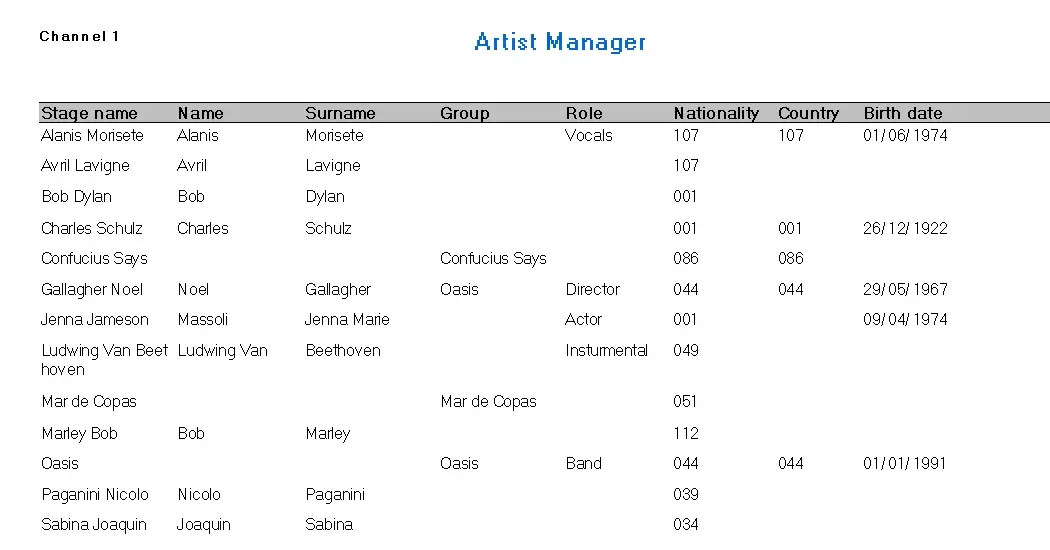The image size is (1050, 550).
Task: Click the Avril Lavigne stage name entry
Action: [x=85, y=166]
